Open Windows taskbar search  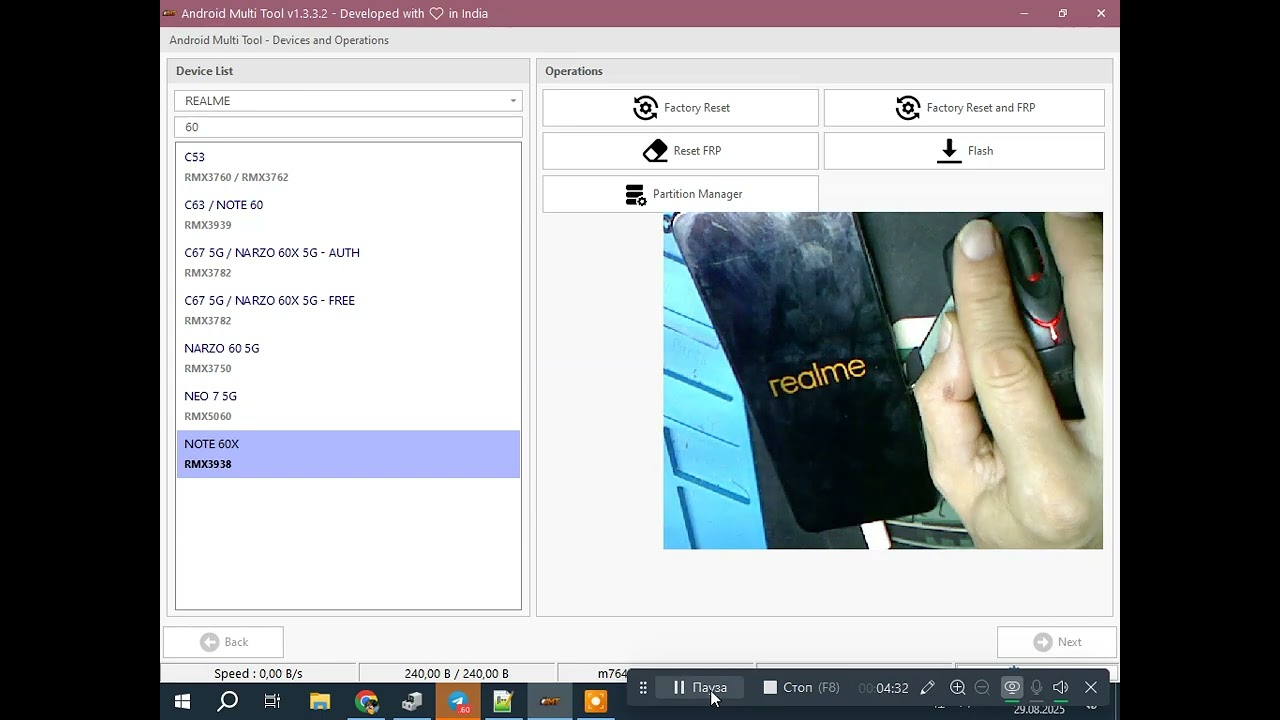pyautogui.click(x=228, y=702)
